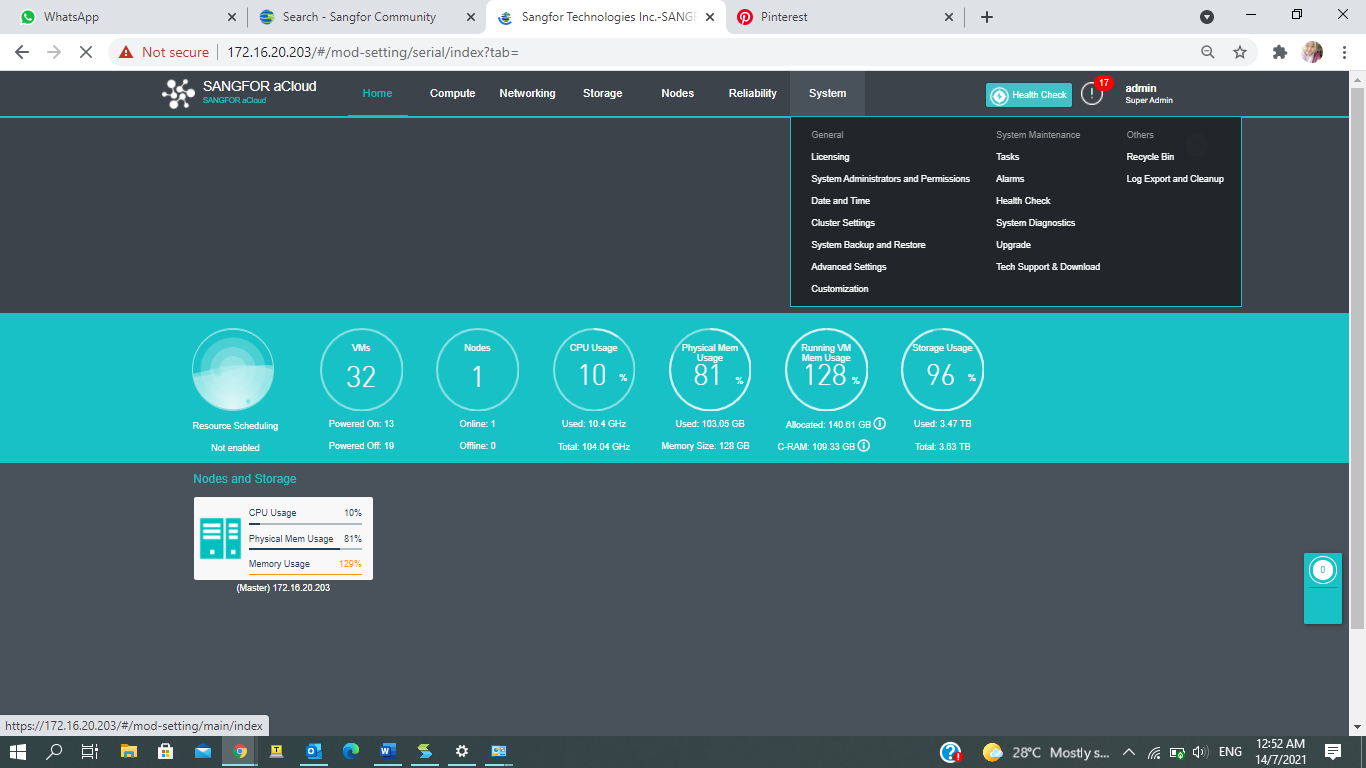
Task: Click the ENG language indicator in tray
Action: point(1230,752)
